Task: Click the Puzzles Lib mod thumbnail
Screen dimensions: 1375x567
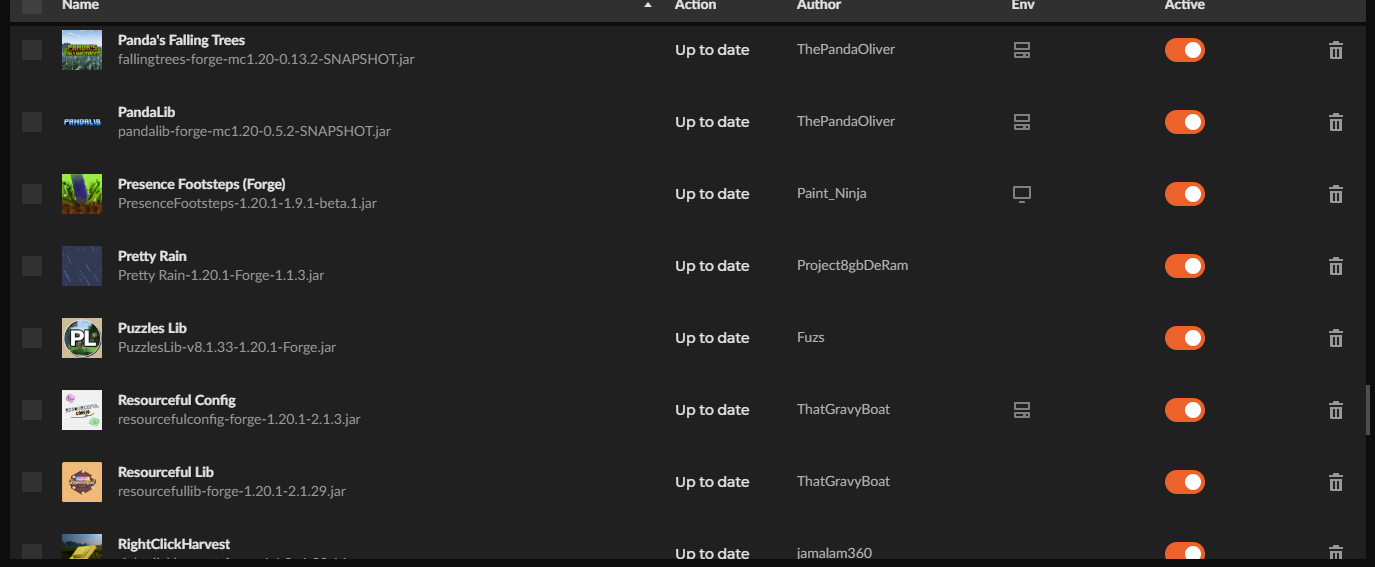Action: 81,338
